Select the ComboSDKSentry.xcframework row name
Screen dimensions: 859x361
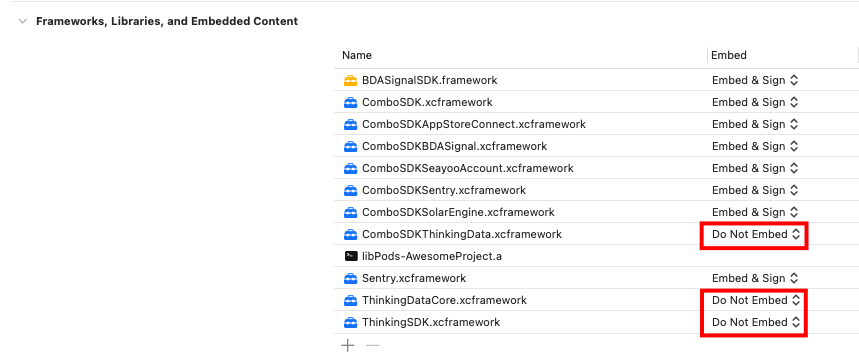[444, 190]
